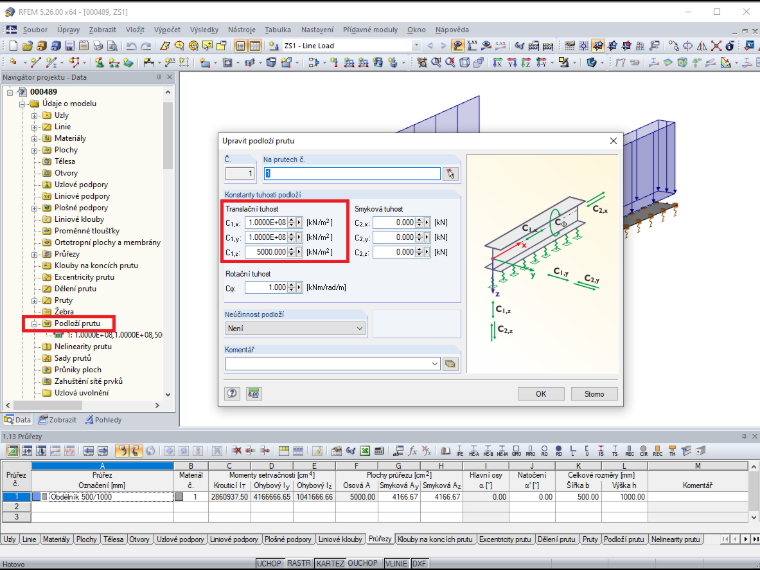Click the zoom window magnifier icon

pos(436,63)
